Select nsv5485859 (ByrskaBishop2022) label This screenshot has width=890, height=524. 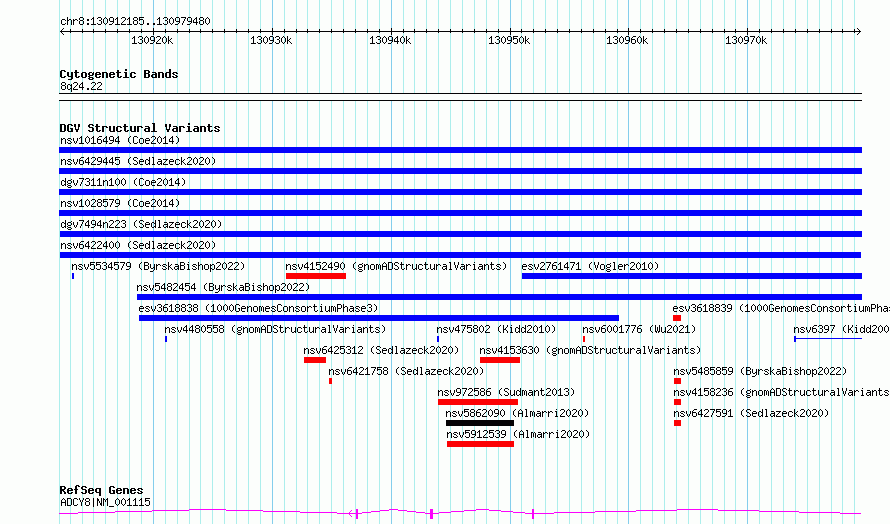point(760,371)
